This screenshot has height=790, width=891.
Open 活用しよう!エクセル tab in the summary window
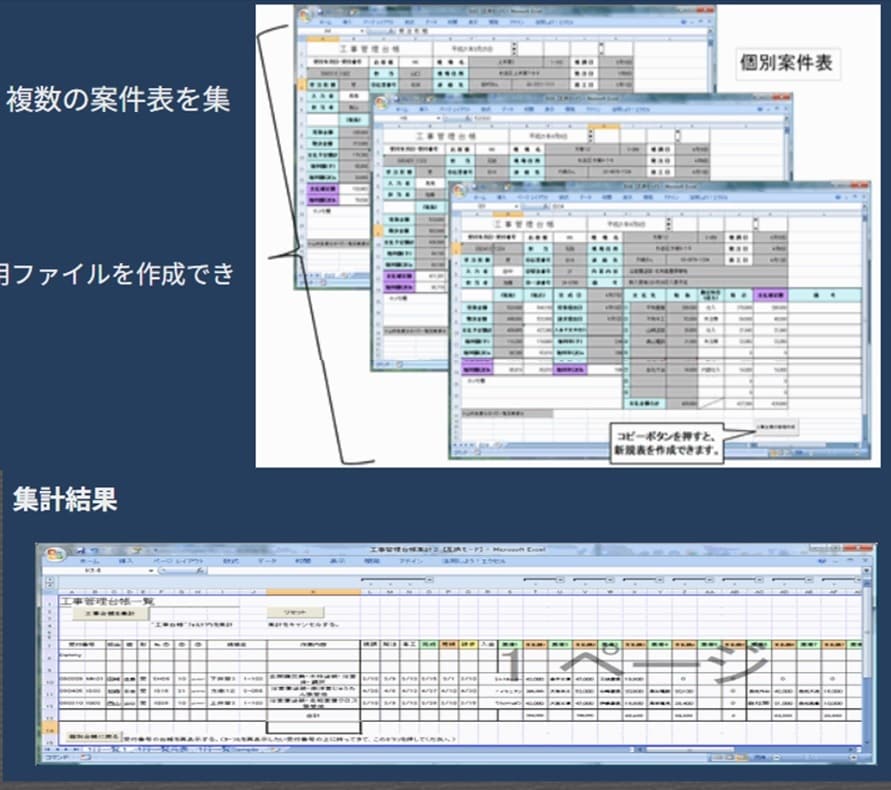tap(473, 562)
